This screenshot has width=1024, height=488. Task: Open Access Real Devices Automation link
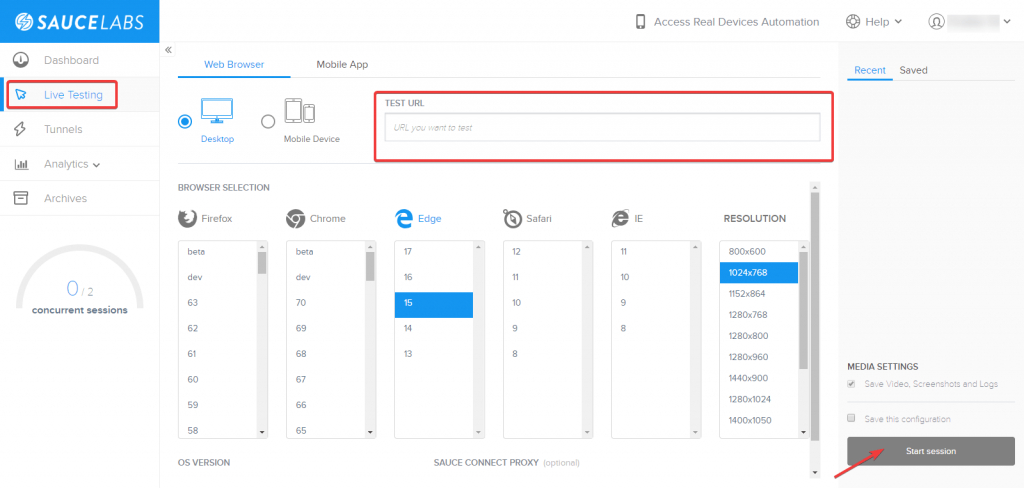click(x=727, y=21)
